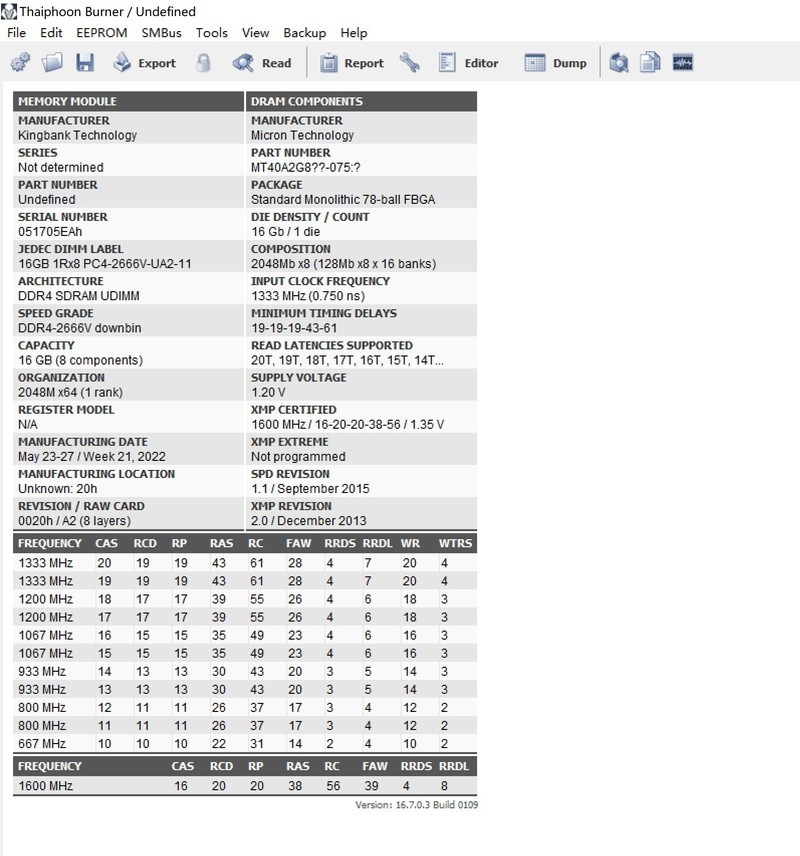Open the Tools menu

point(212,33)
